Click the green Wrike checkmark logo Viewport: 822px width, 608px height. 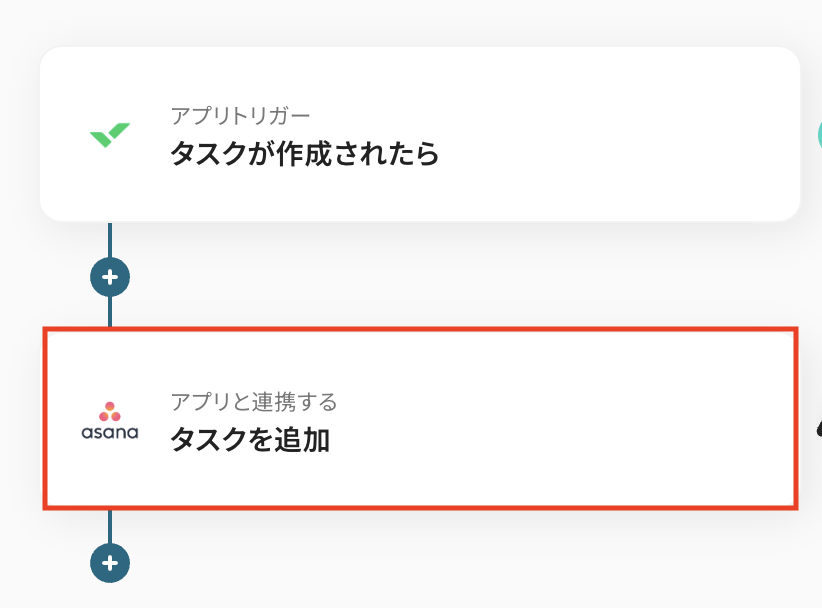109,135
